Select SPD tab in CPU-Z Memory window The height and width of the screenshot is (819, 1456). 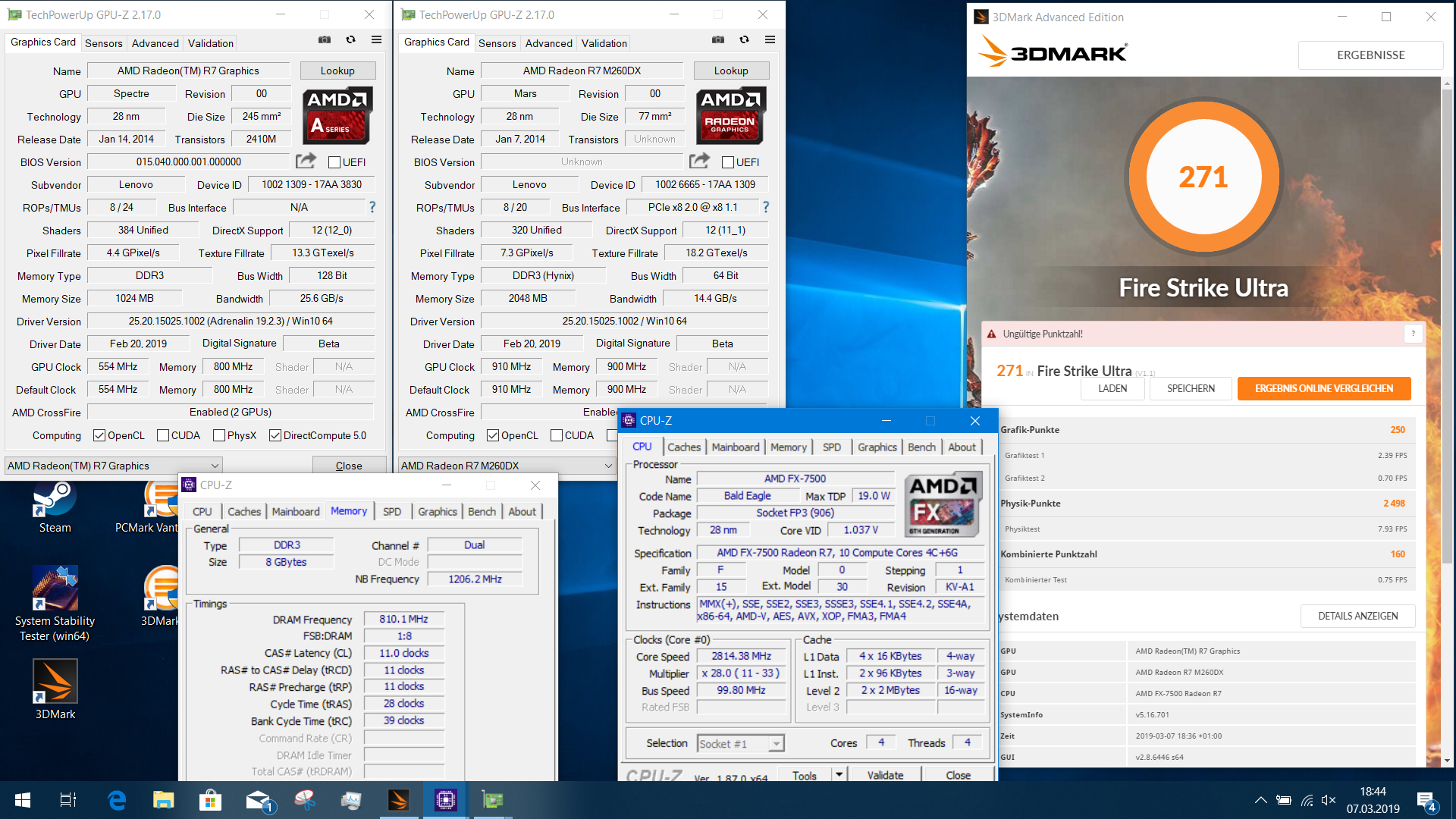pos(392,512)
